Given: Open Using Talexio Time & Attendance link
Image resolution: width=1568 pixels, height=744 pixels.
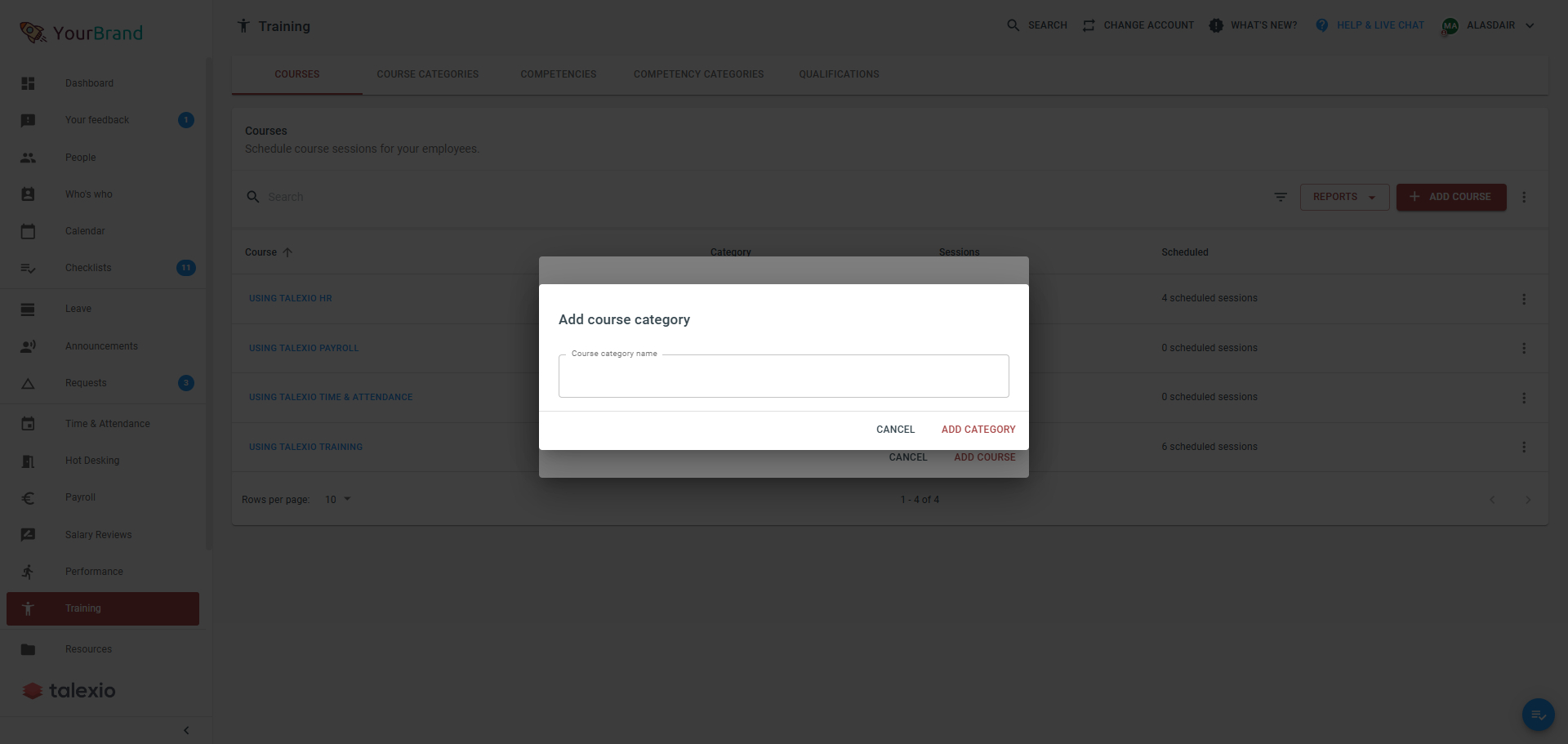Looking at the screenshot, I should (331, 398).
